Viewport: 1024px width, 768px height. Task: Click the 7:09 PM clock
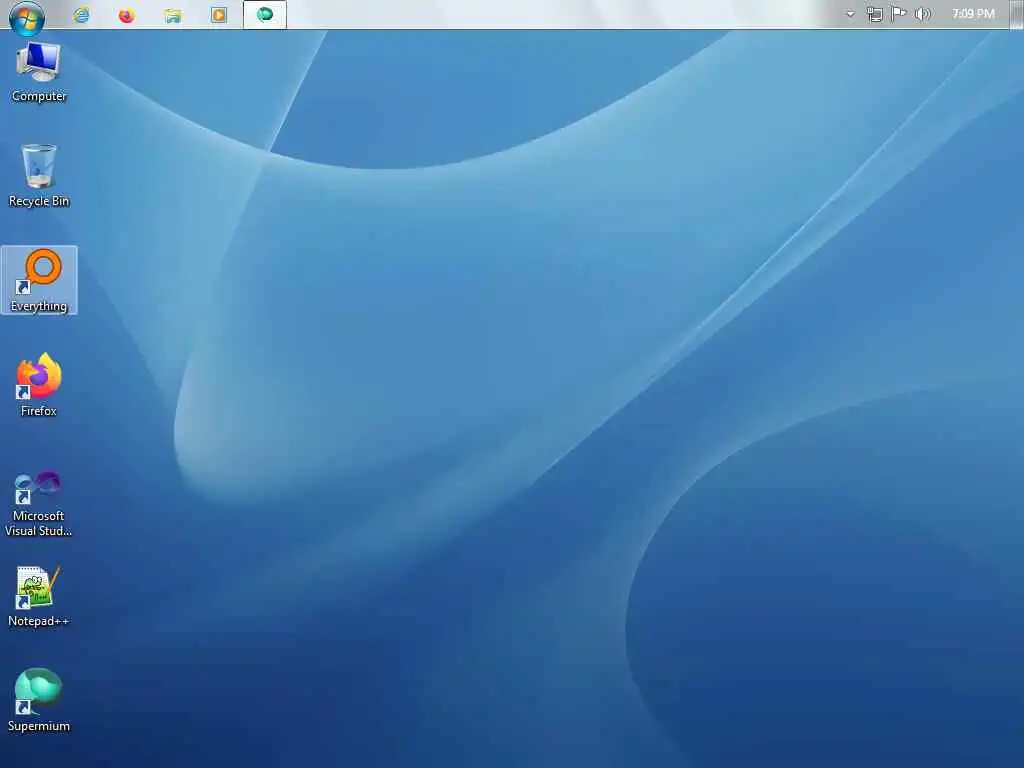click(x=973, y=14)
